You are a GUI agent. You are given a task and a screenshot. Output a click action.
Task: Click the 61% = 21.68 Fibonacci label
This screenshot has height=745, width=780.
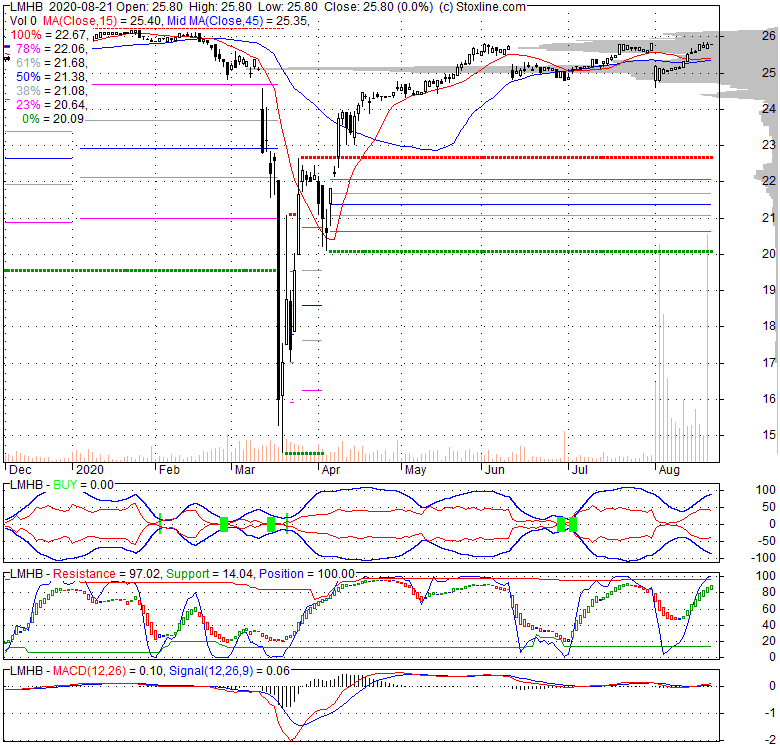[x=51, y=63]
